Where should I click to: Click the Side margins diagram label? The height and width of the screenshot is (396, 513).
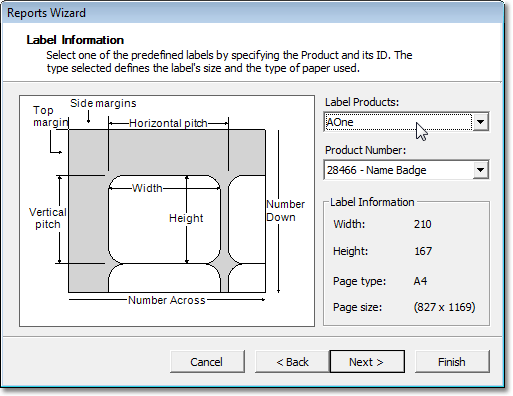click(103, 103)
